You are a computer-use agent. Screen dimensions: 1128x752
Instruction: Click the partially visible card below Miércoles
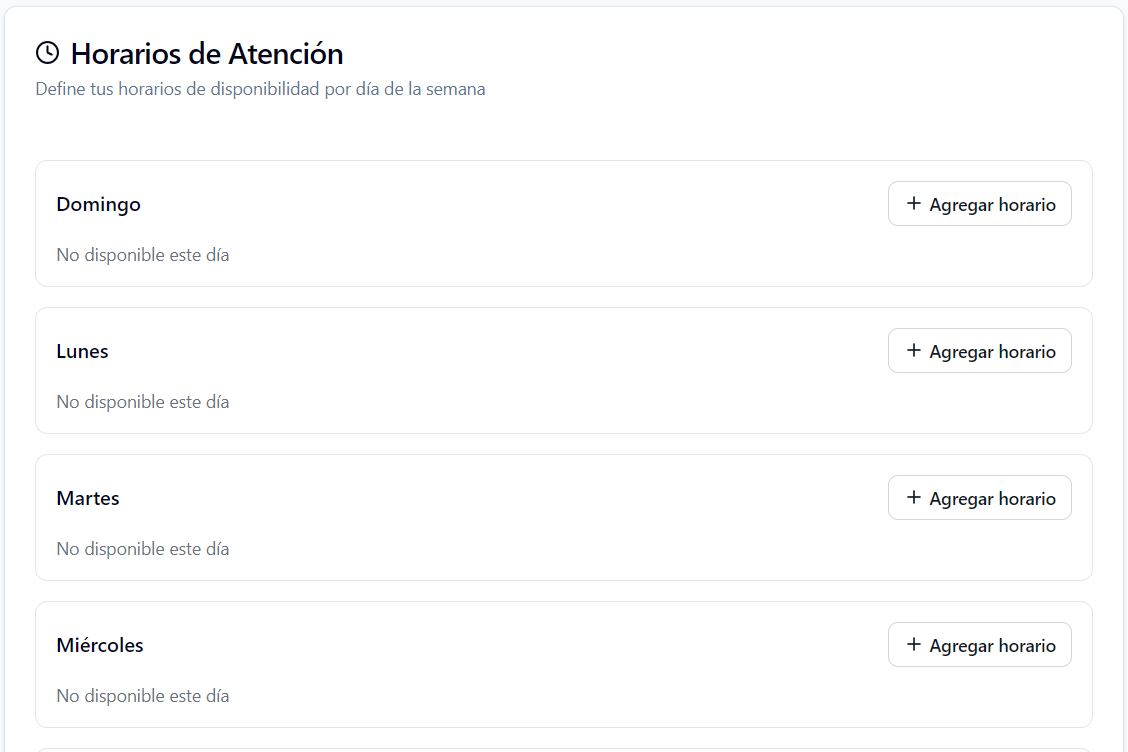(x=564, y=749)
